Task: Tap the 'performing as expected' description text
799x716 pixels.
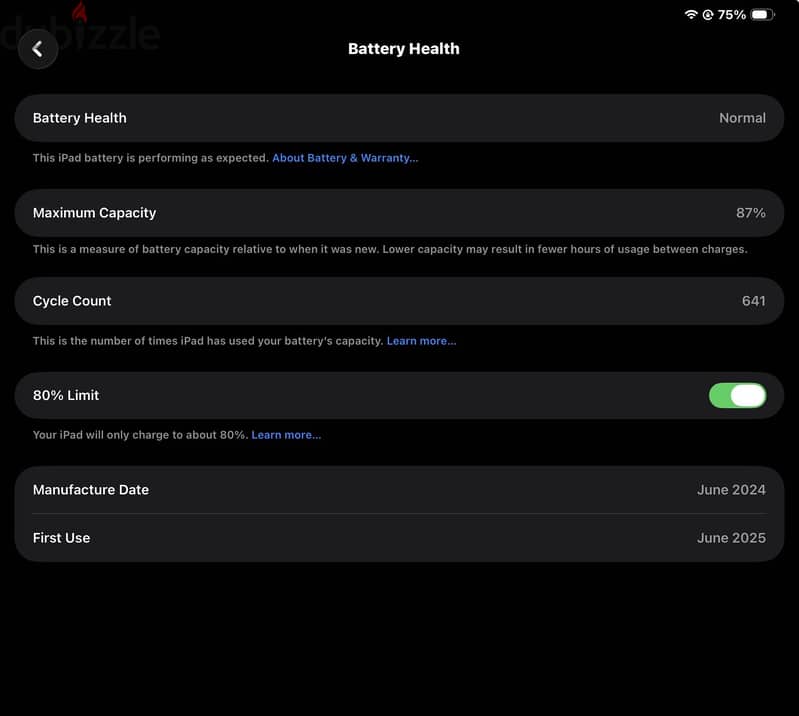Action: (x=151, y=158)
